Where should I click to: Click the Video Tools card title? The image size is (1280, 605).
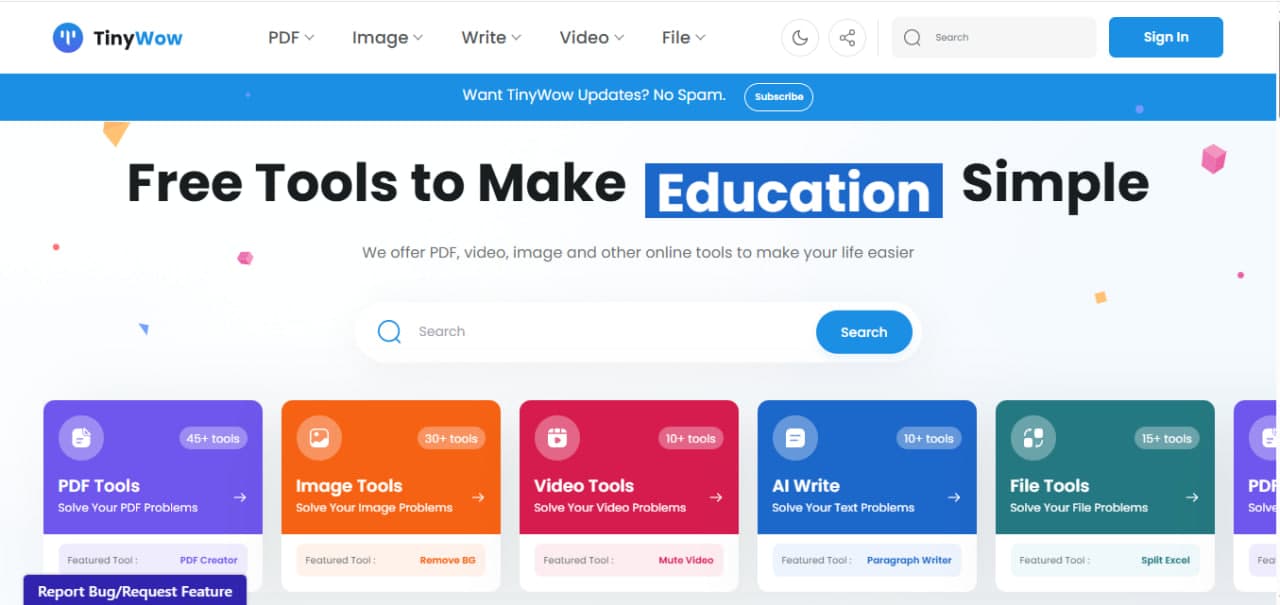pyautogui.click(x=584, y=486)
